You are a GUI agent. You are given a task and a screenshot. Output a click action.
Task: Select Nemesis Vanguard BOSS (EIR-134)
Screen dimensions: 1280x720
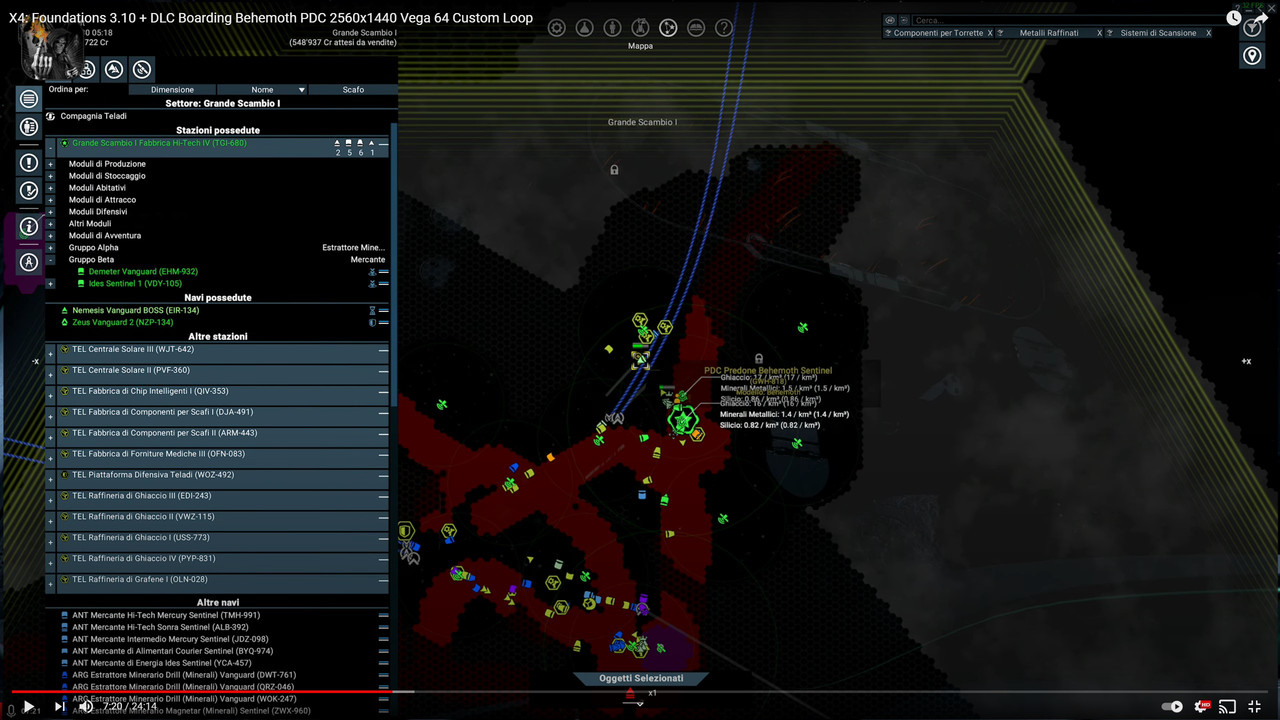(135, 310)
